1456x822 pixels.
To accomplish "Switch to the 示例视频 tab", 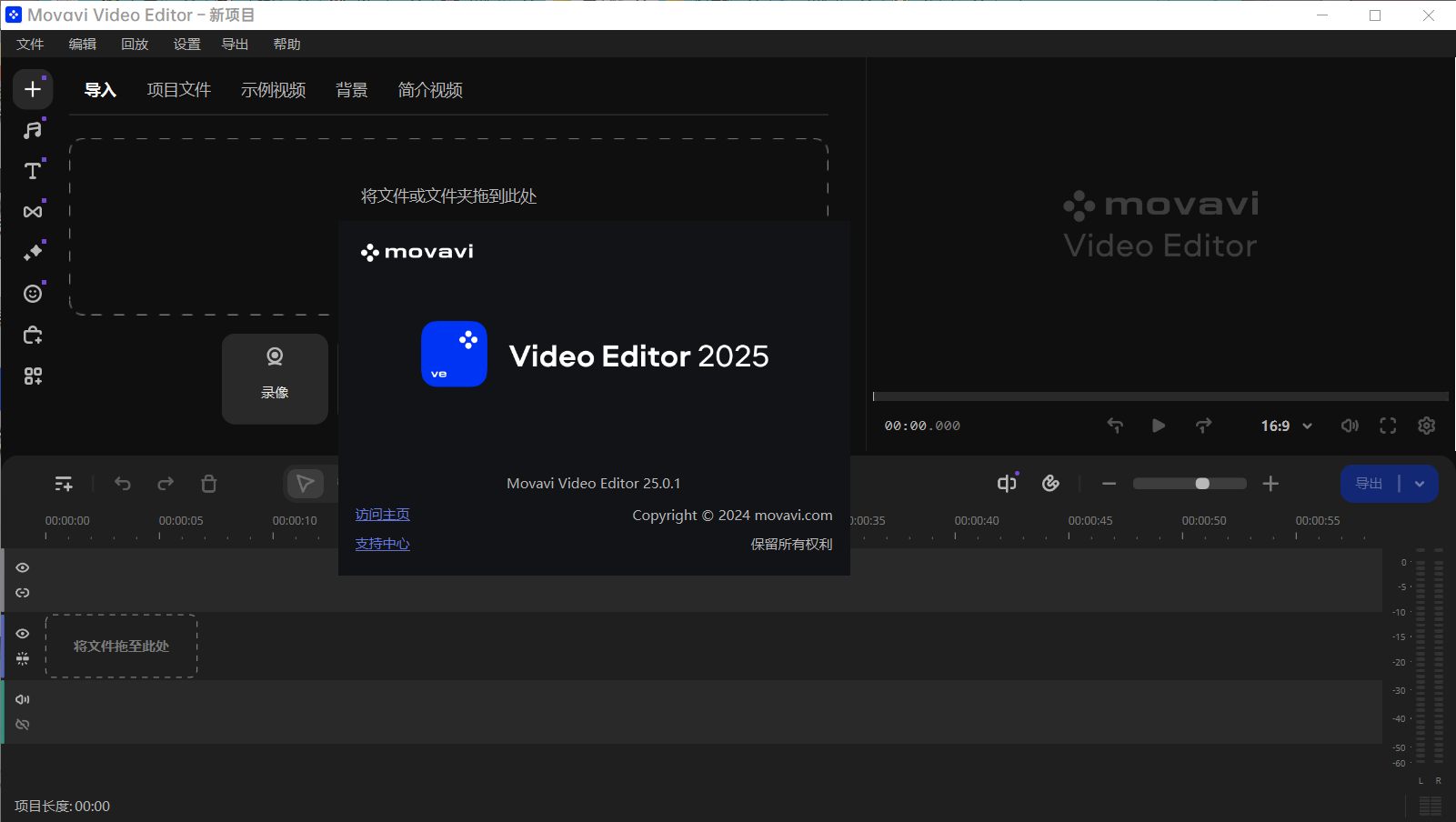I will point(274,90).
